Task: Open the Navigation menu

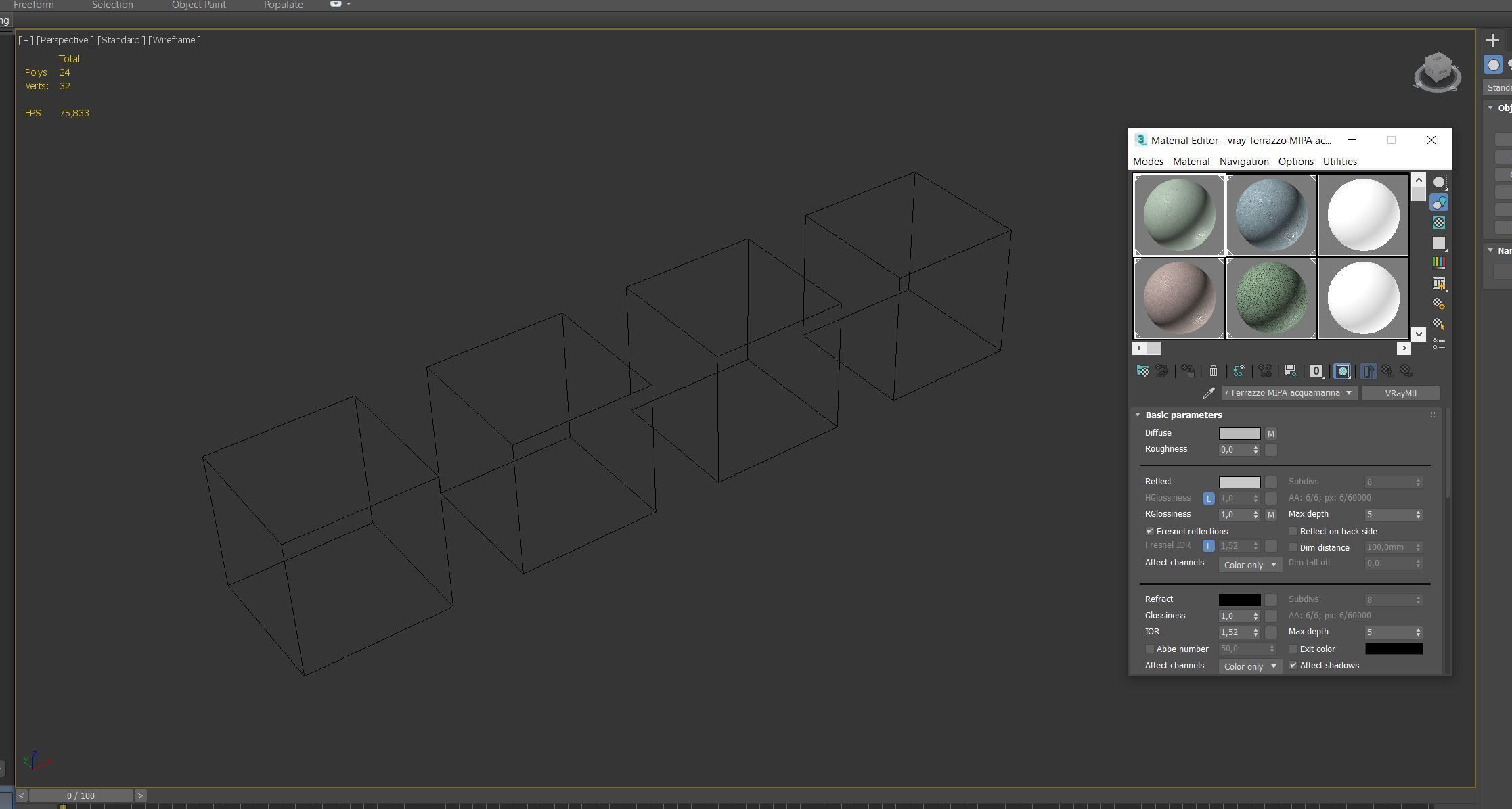Action: click(x=1244, y=162)
